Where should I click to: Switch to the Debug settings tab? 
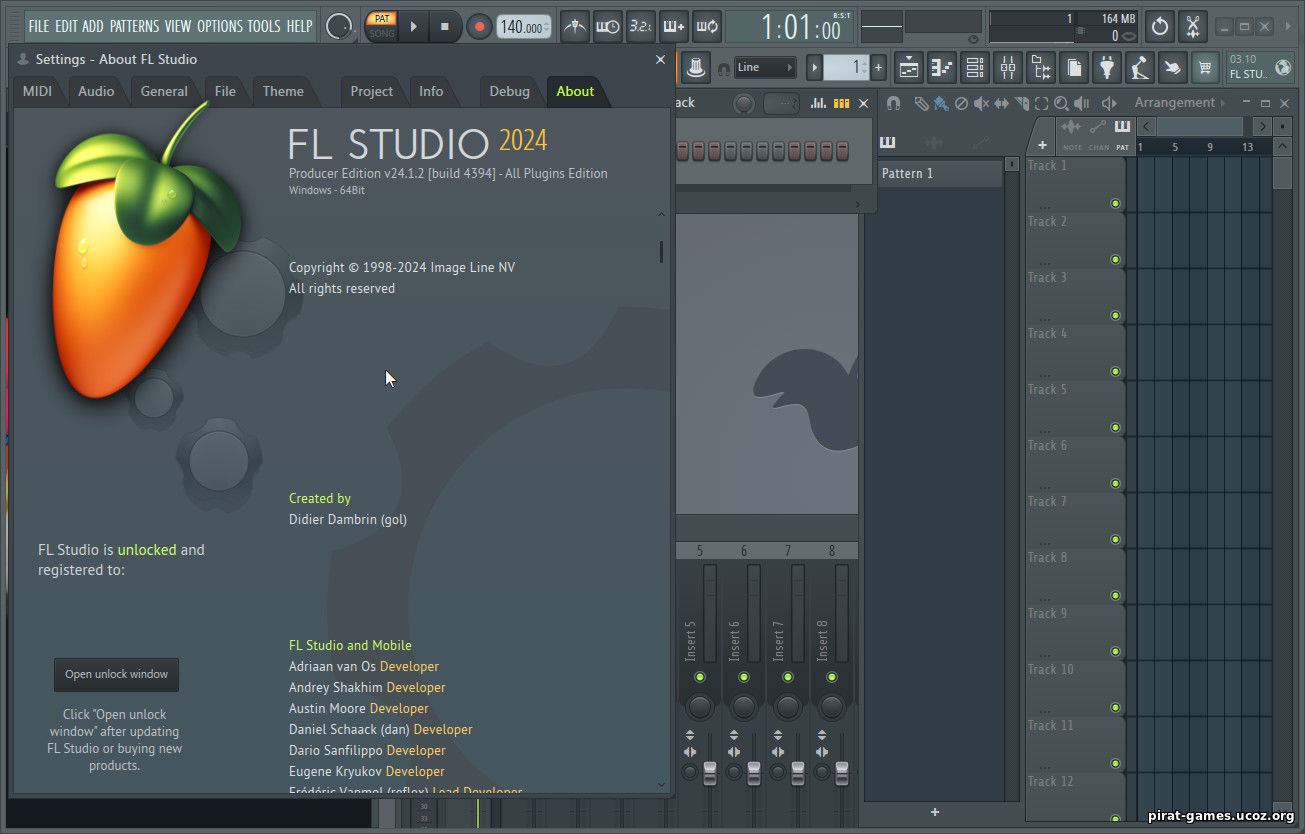(x=509, y=91)
